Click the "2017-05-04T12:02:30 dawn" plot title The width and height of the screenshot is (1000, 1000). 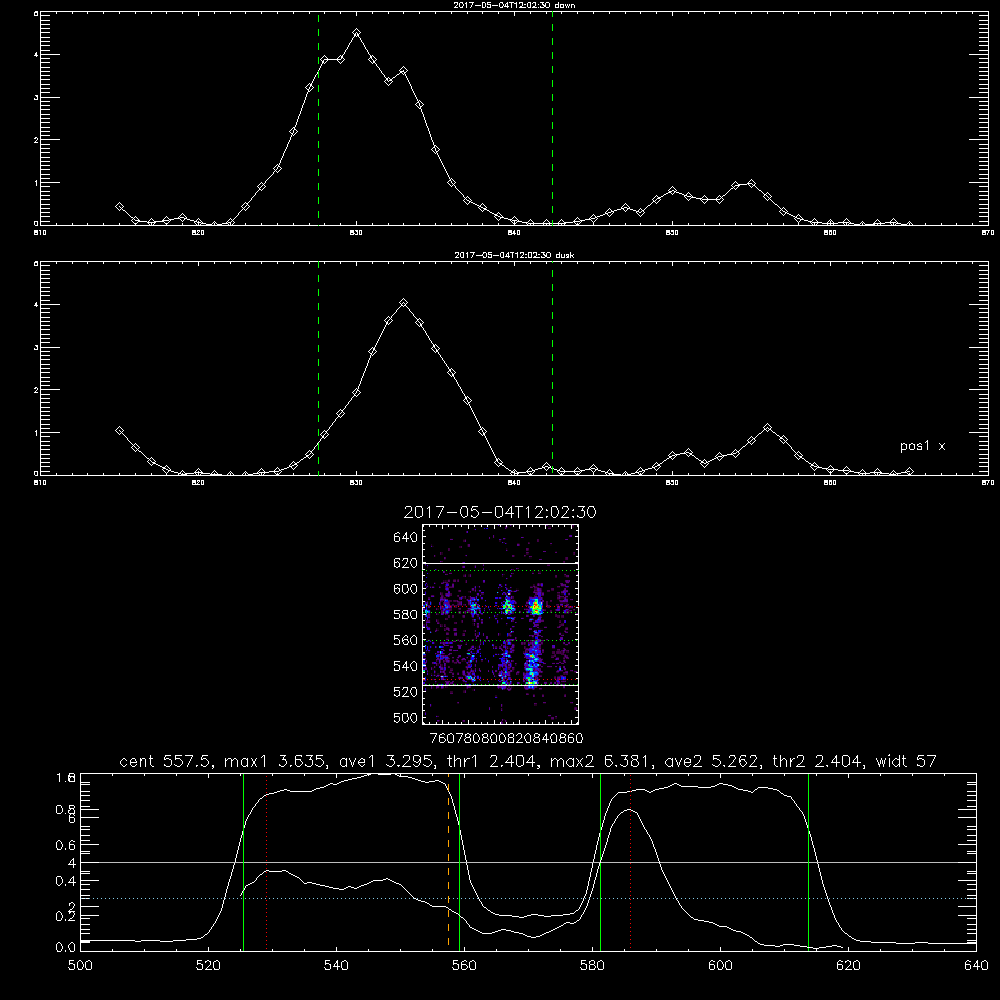pos(514,5)
